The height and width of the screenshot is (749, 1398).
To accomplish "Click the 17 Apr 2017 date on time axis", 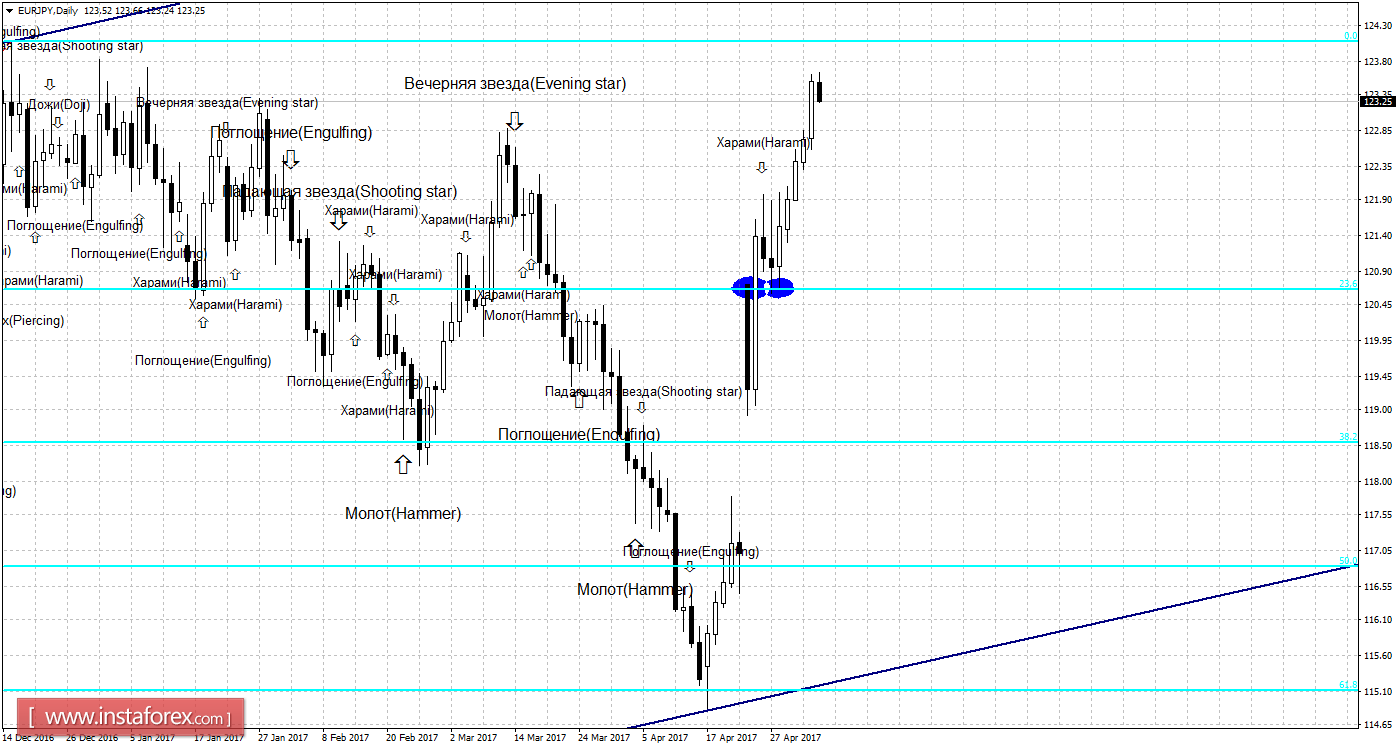I will (729, 738).
